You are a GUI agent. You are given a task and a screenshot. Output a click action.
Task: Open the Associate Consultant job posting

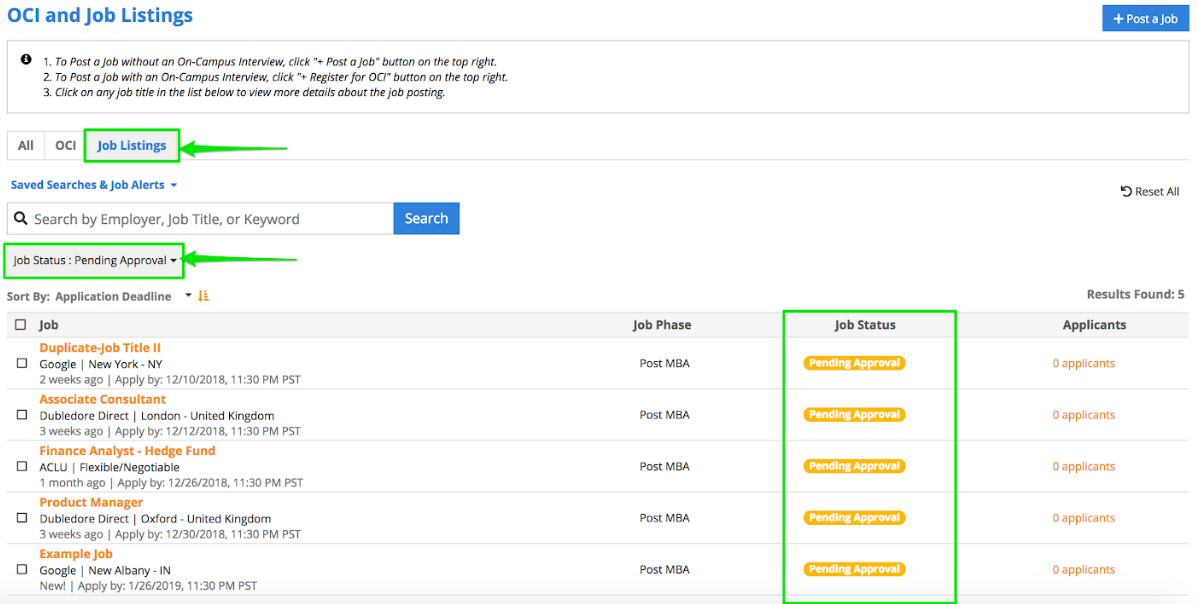(x=103, y=399)
